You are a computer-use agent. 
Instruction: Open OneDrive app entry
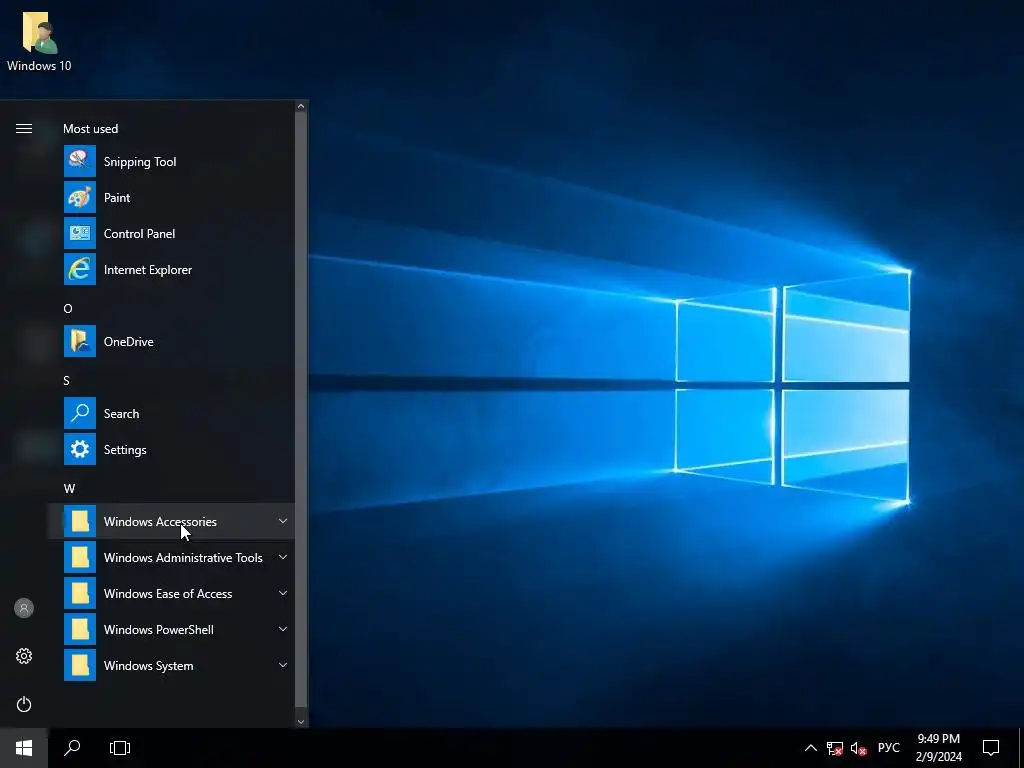tap(171, 341)
